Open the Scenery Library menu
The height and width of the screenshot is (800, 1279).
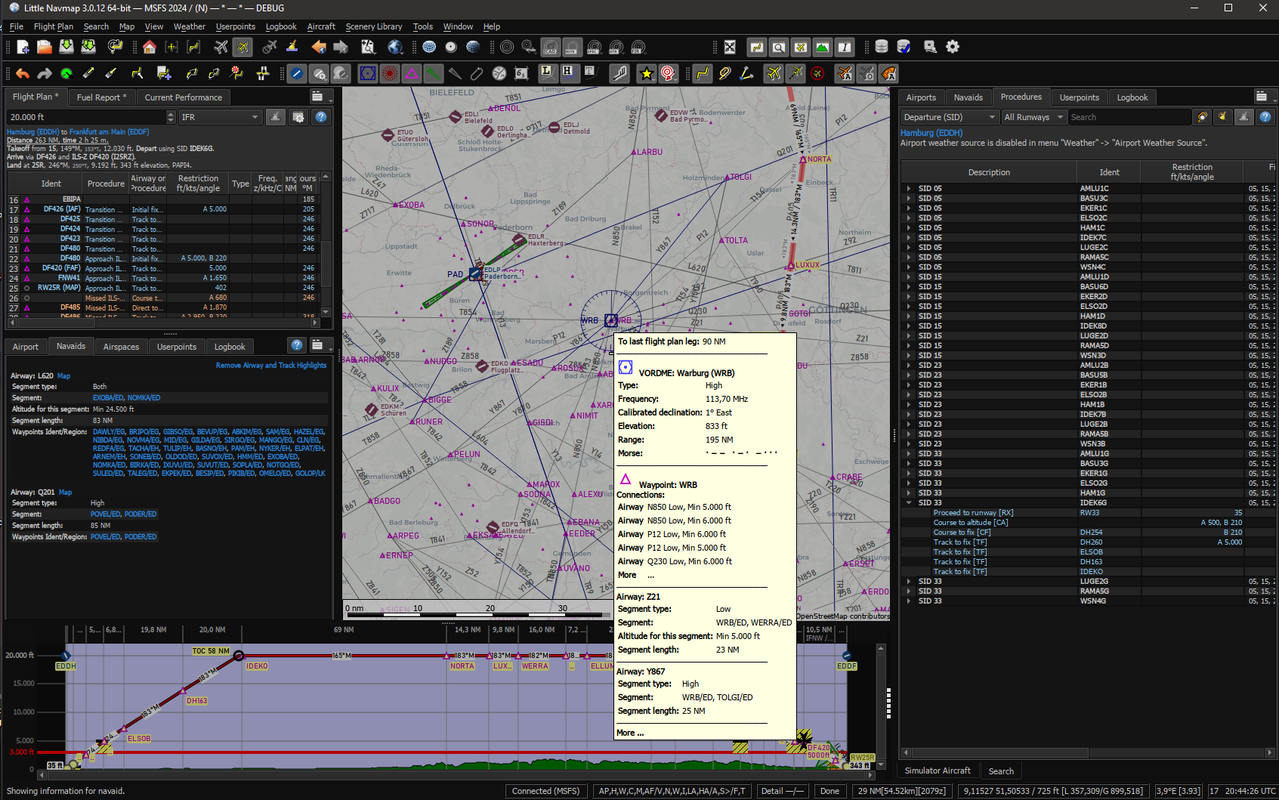pos(374,26)
